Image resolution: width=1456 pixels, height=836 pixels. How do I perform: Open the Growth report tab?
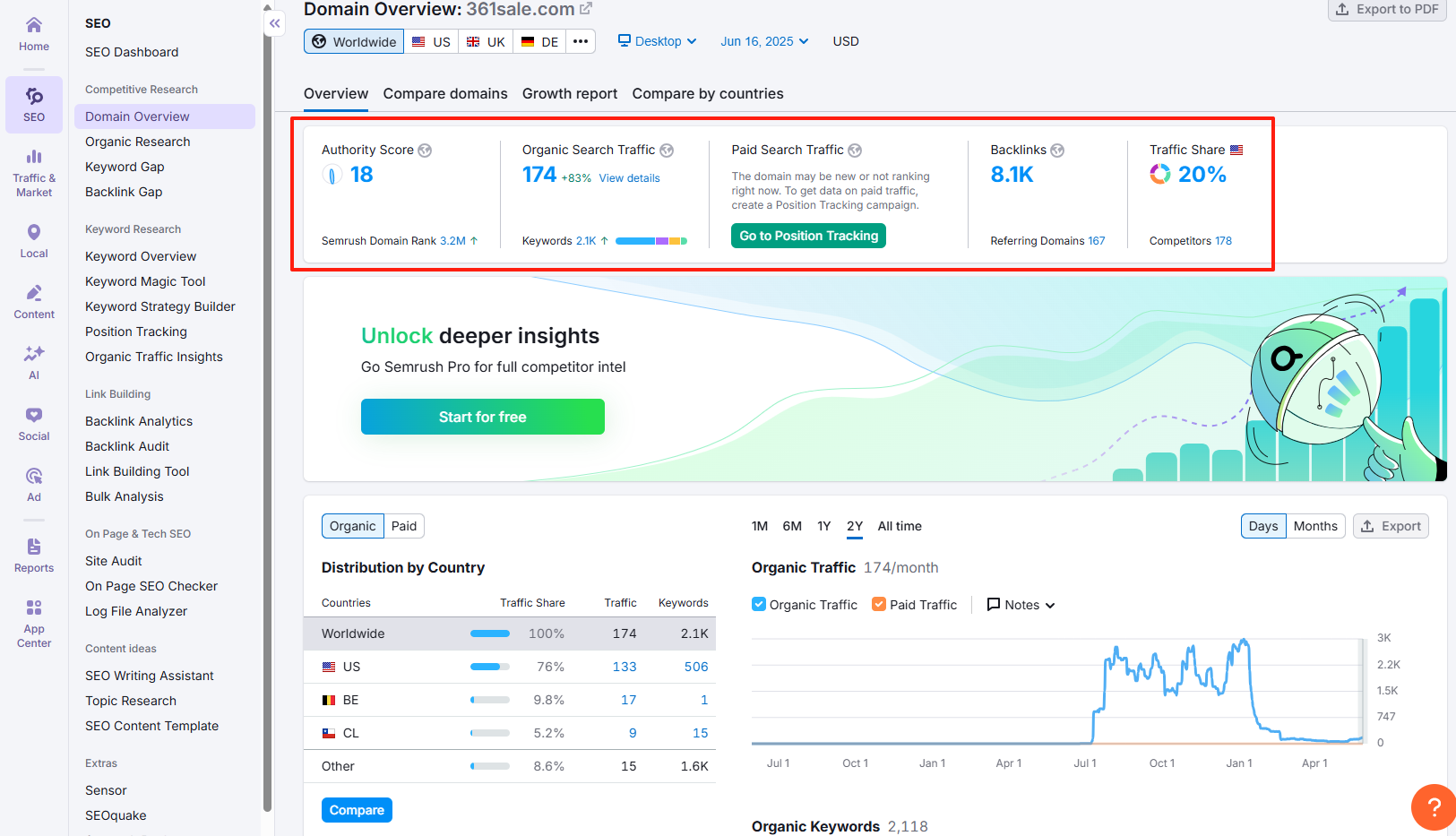[569, 93]
